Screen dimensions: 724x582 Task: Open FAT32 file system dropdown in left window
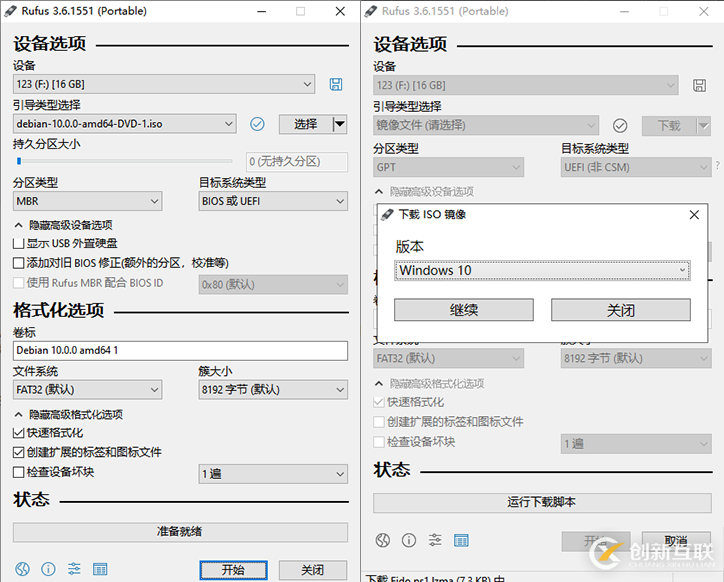point(87,390)
